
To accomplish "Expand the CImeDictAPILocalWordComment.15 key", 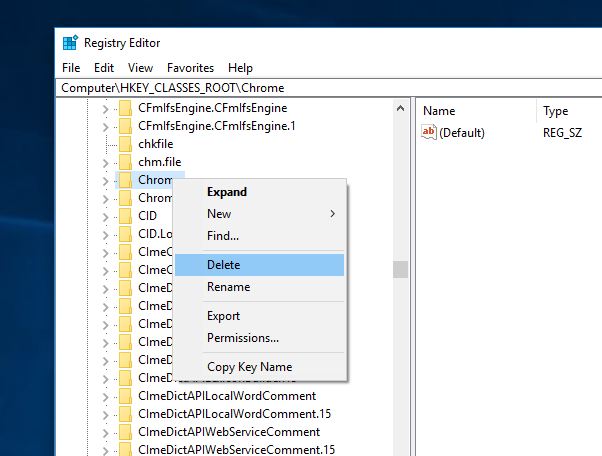I will [105, 415].
